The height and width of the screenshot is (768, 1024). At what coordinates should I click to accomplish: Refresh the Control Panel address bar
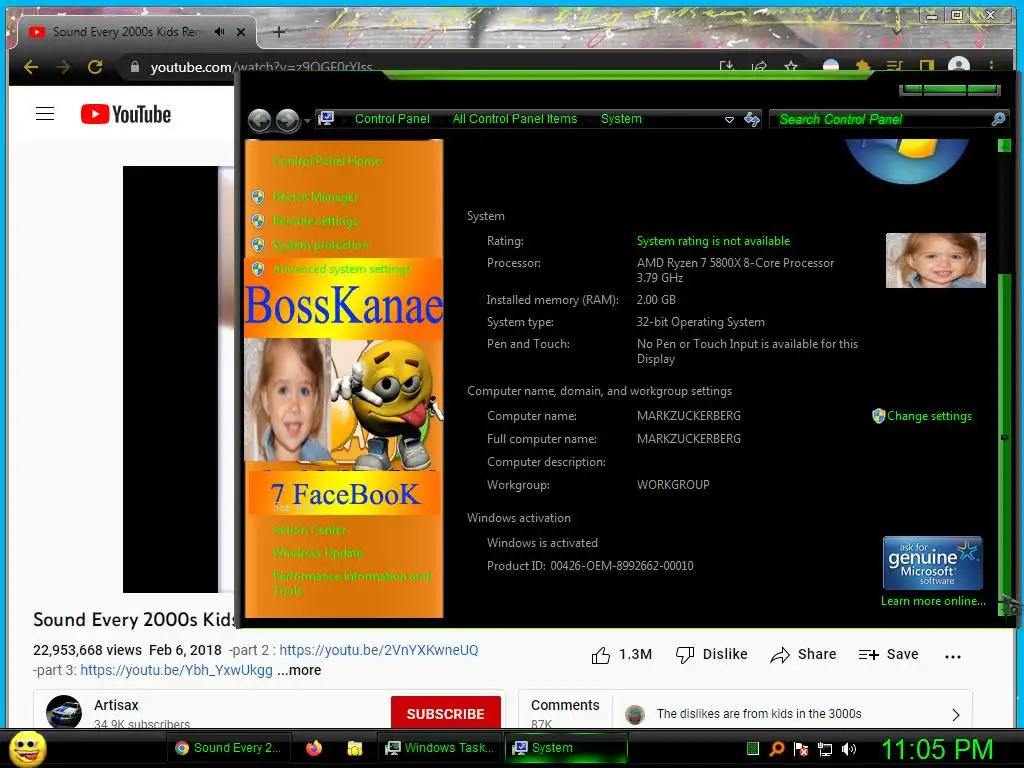coord(752,120)
